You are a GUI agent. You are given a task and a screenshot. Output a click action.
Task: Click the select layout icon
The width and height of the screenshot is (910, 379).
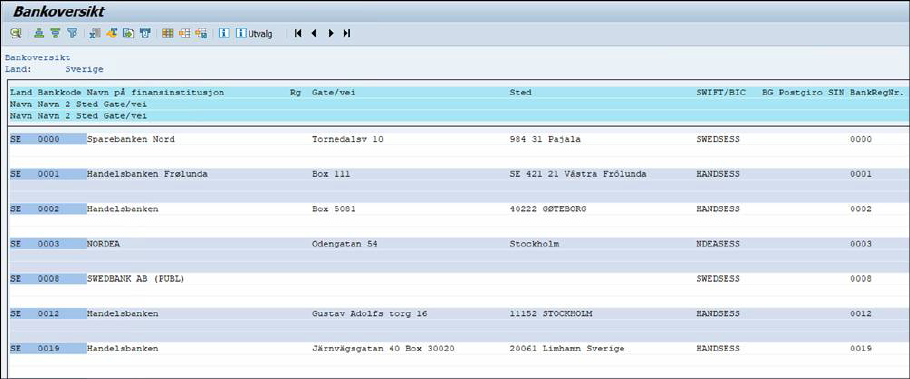click(x=185, y=34)
